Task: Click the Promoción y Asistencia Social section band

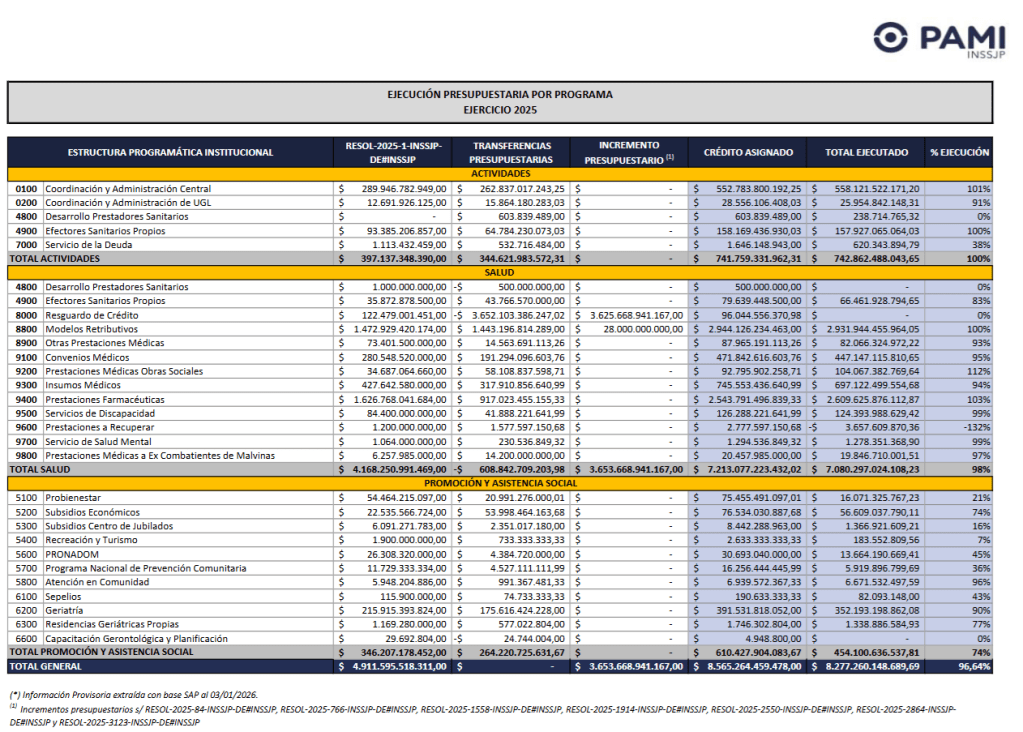Action: [x=500, y=483]
